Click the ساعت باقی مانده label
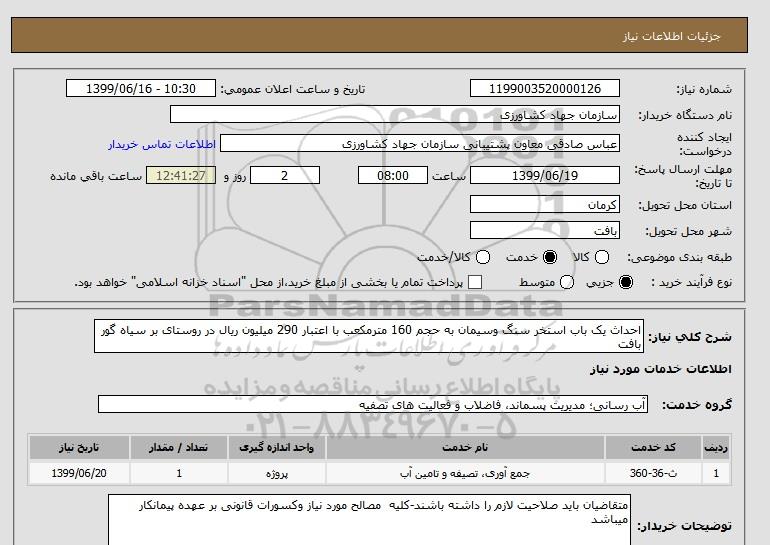The height and width of the screenshot is (545, 770). (96, 176)
